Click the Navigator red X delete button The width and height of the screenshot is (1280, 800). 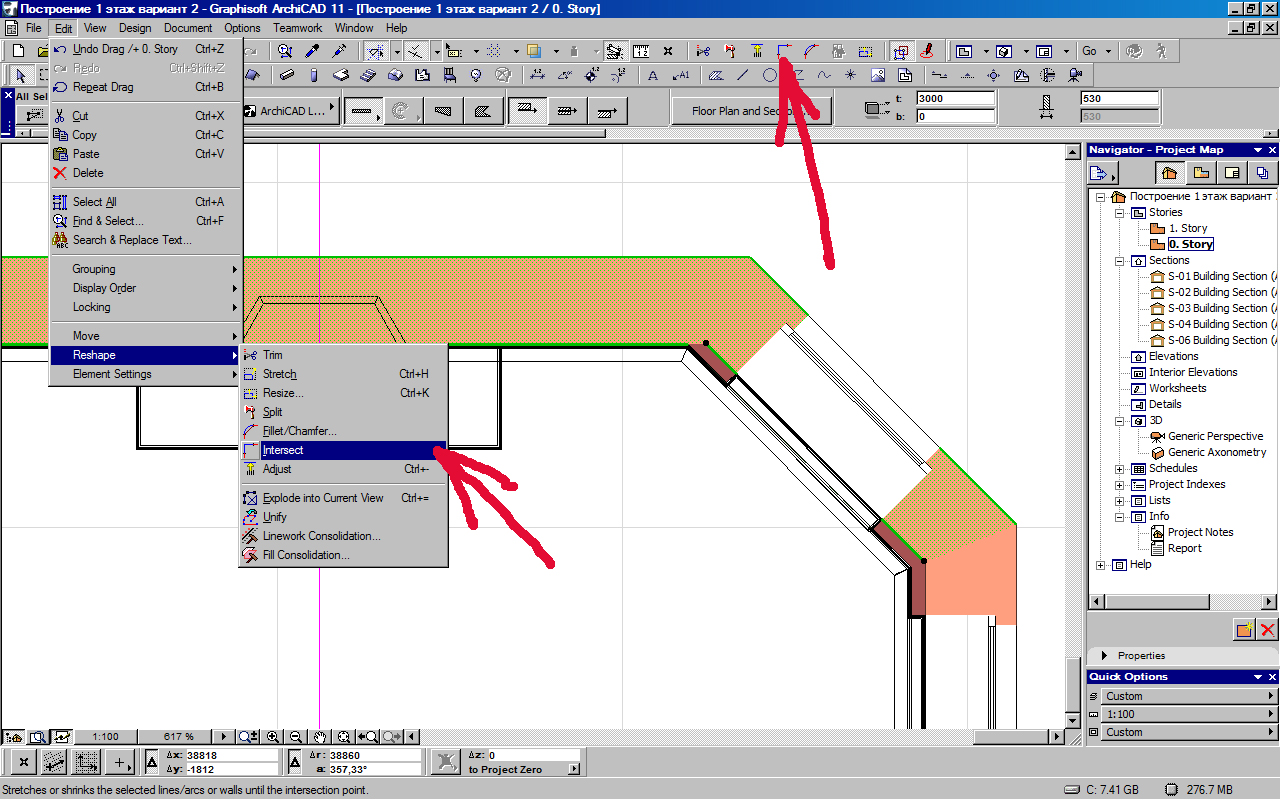pos(1267,629)
